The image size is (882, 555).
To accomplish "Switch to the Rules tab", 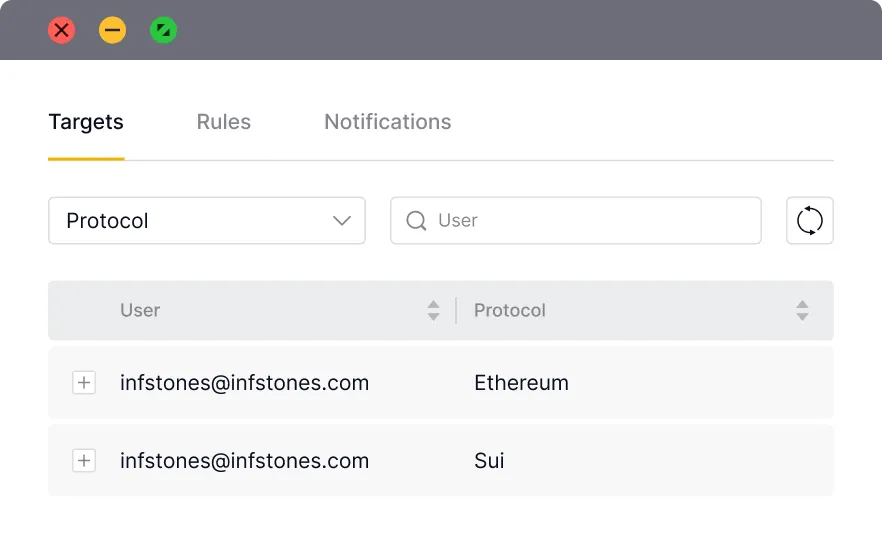I will 223,121.
